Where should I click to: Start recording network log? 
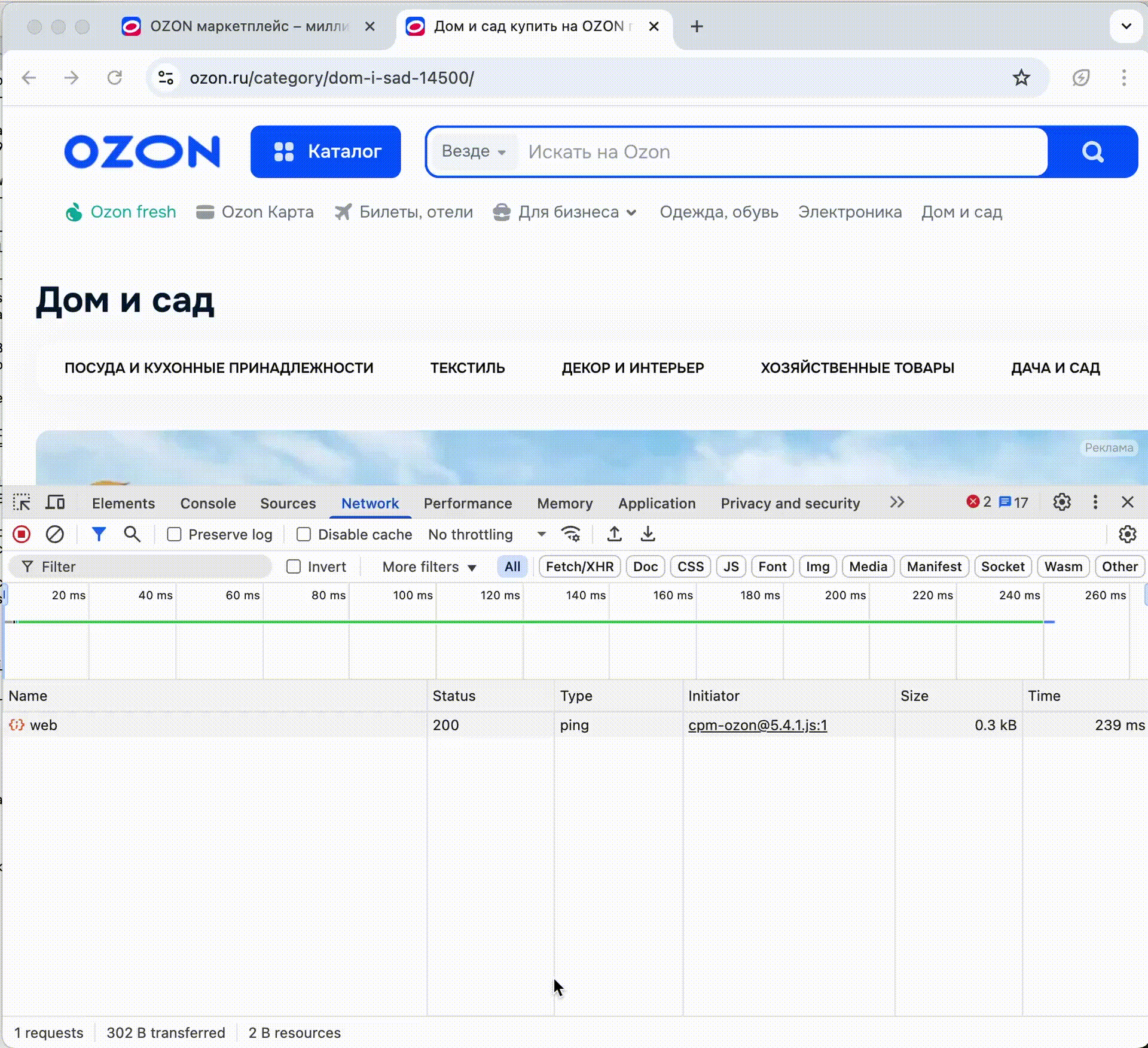(21, 534)
